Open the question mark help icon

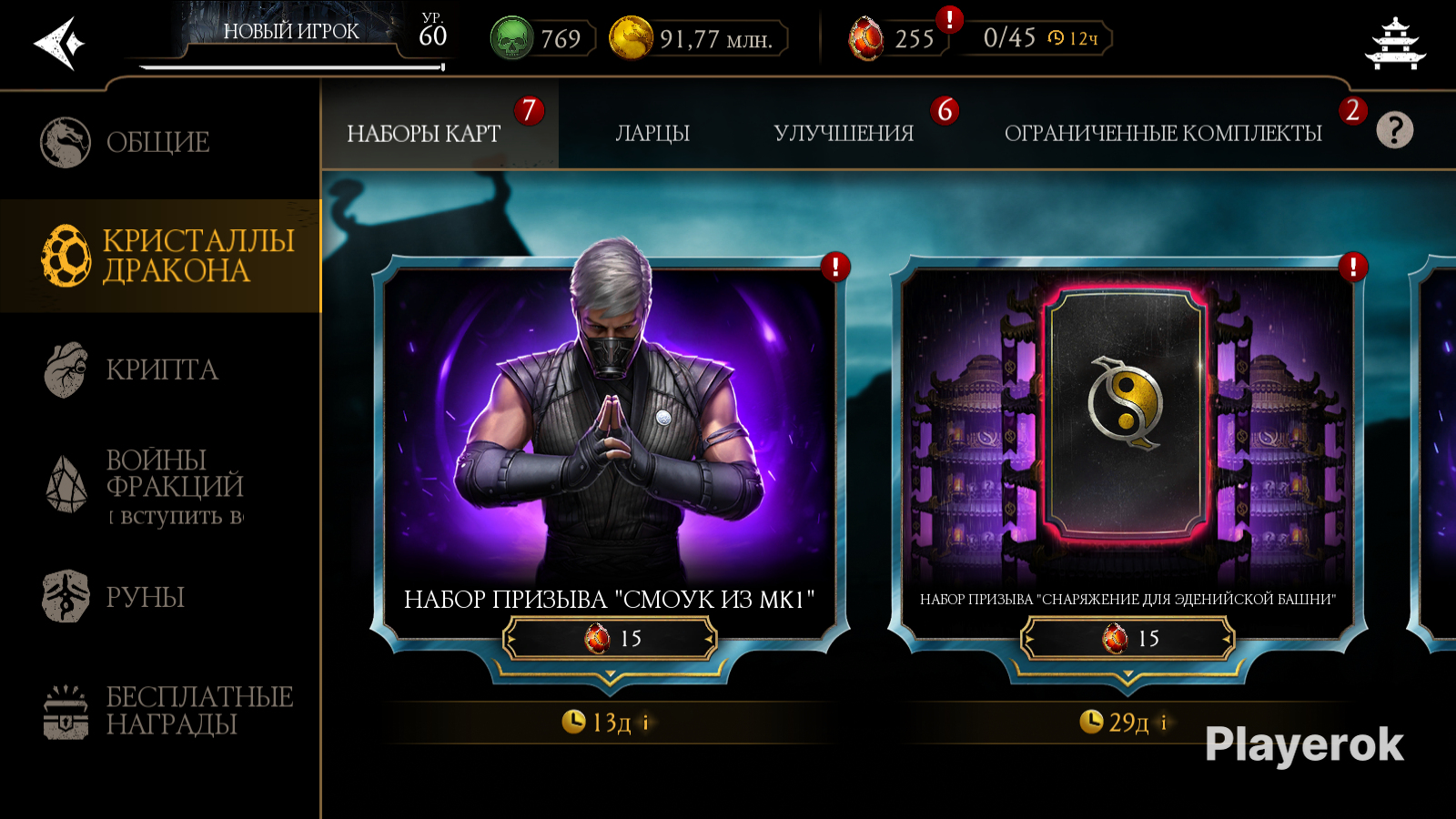(x=1394, y=130)
